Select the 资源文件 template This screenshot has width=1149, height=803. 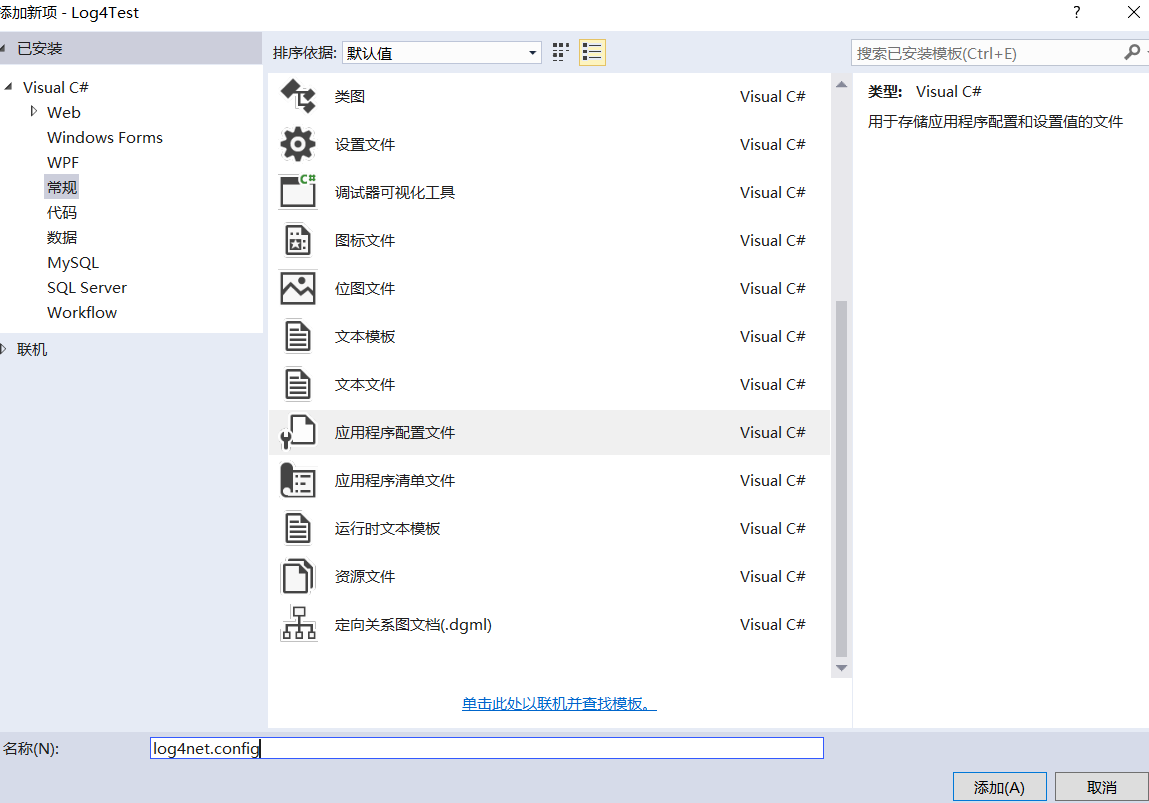[362, 576]
